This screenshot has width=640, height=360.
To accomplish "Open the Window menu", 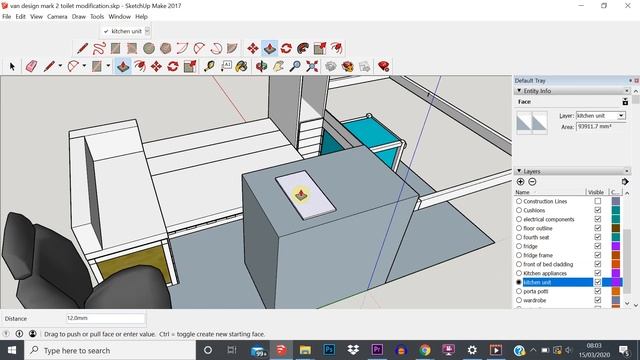I will coord(119,17).
